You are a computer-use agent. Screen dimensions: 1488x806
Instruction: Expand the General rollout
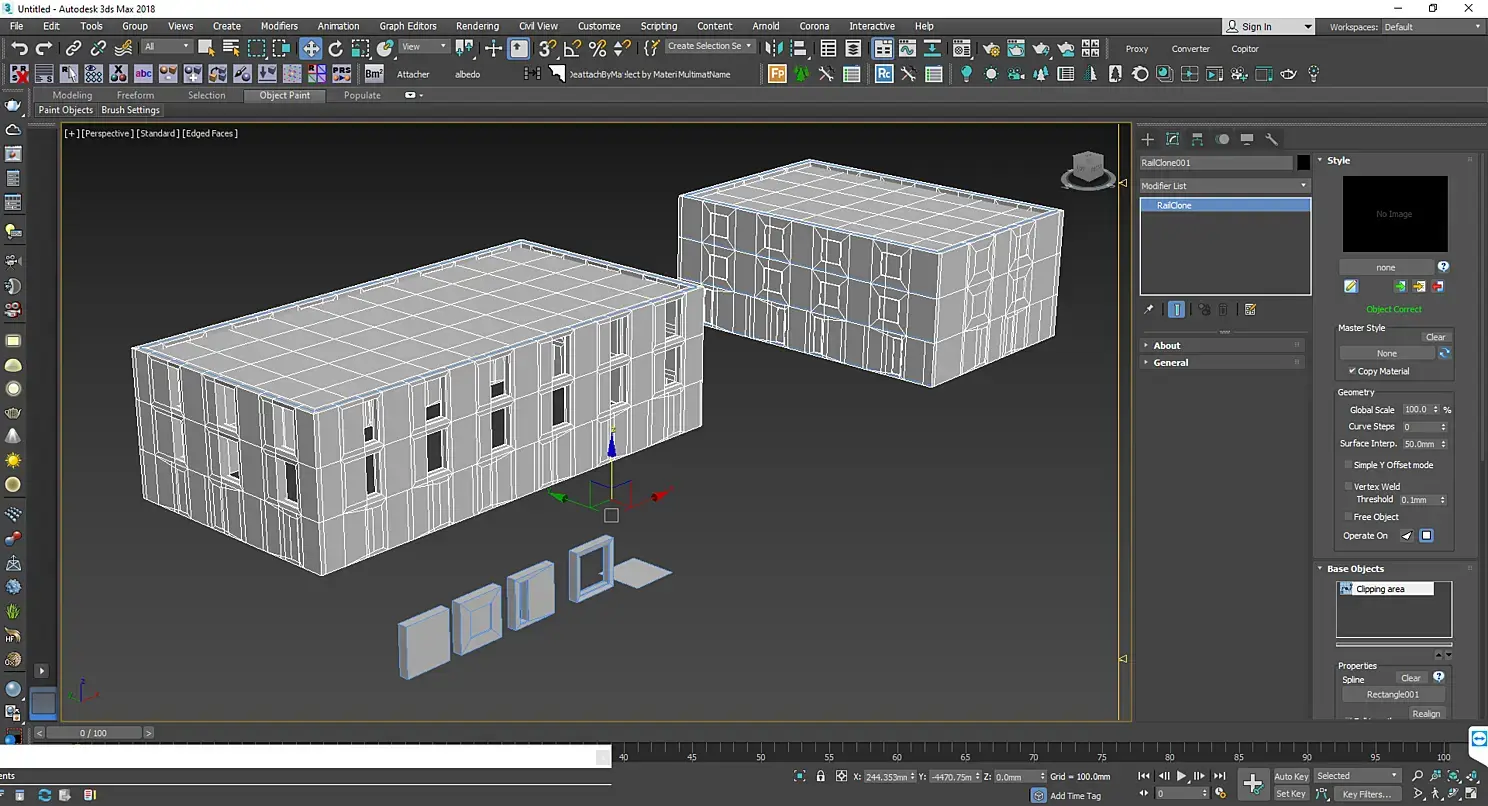tap(1171, 363)
